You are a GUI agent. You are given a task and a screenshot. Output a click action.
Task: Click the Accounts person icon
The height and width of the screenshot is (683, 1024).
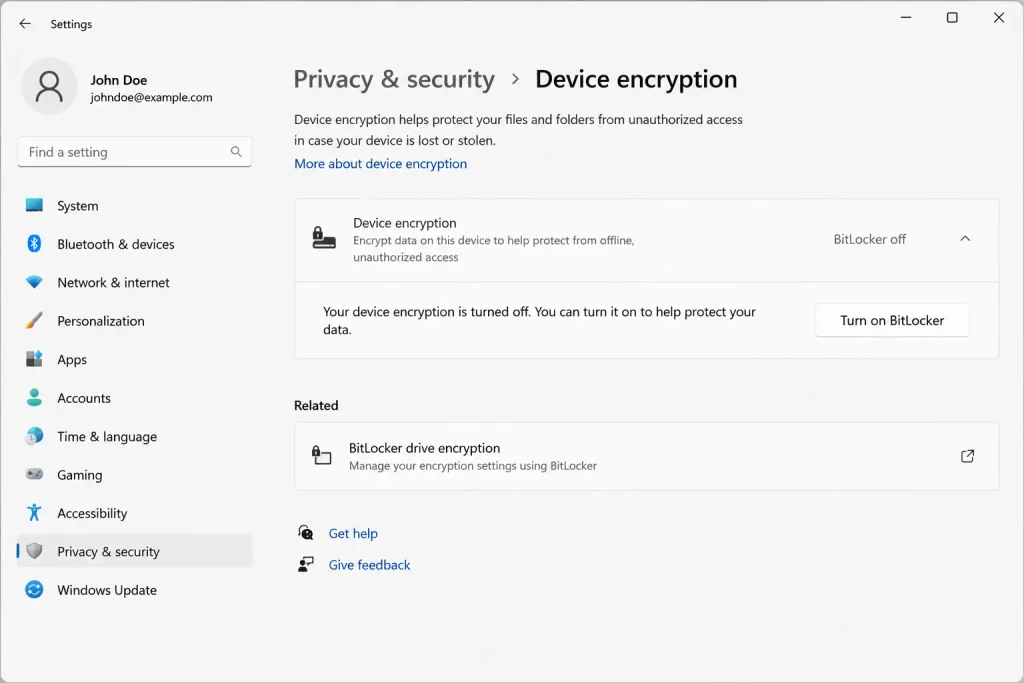[x=34, y=398]
